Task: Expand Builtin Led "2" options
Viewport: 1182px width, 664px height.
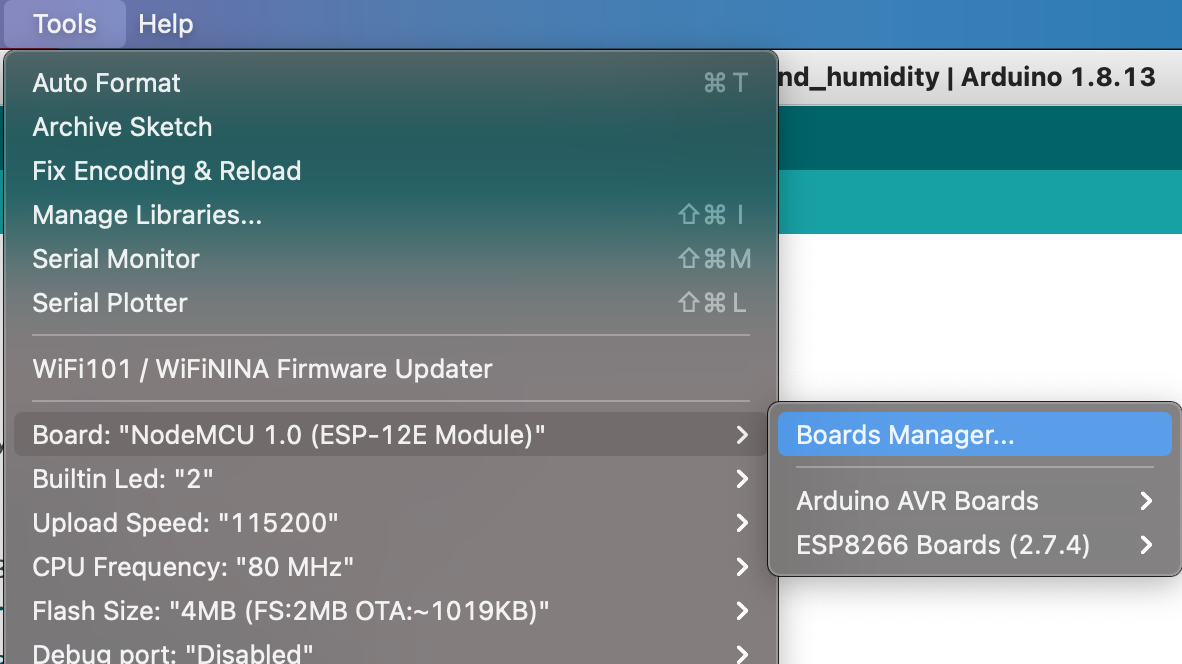Action: tap(123, 479)
